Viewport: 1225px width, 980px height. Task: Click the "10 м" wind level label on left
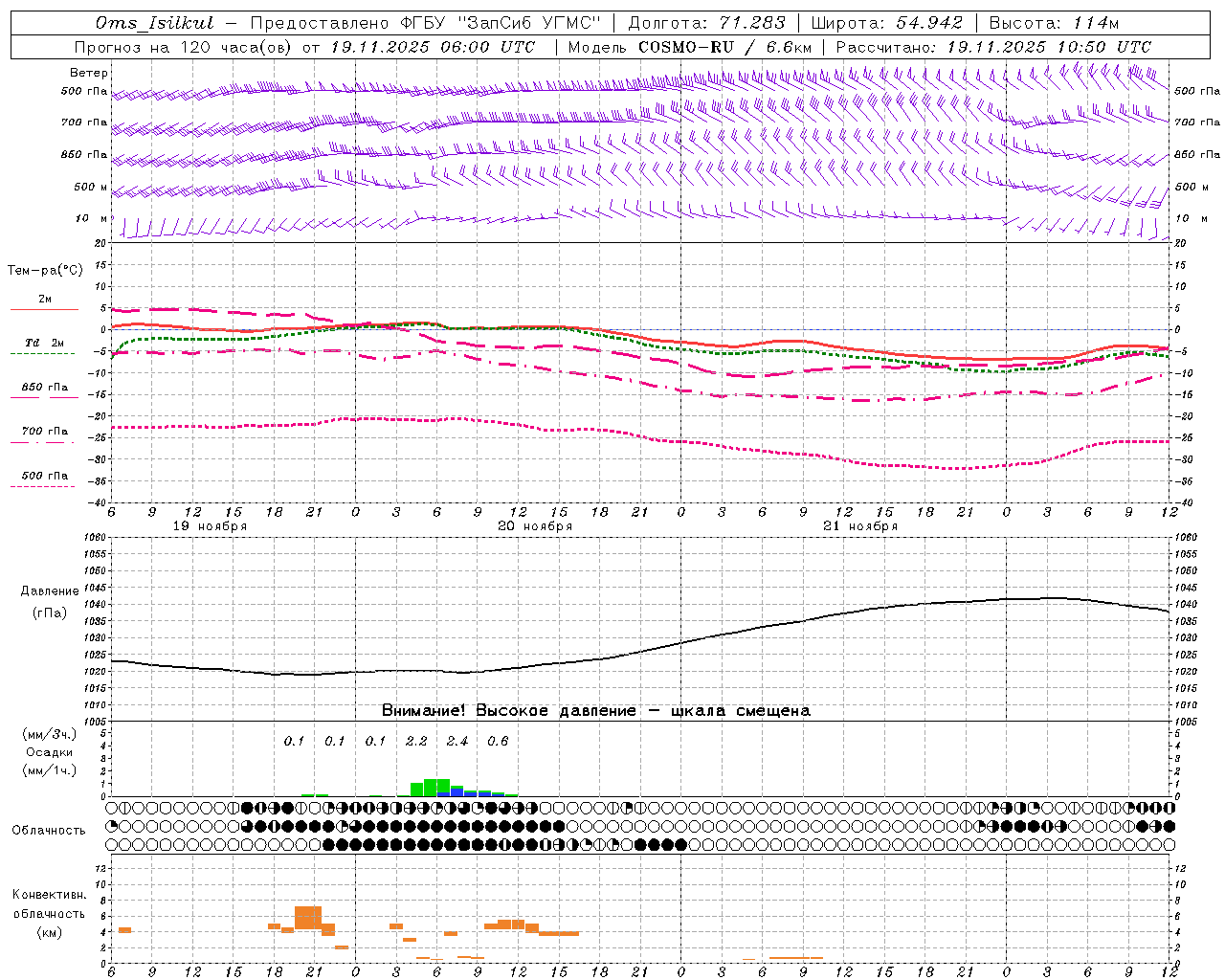92,218
